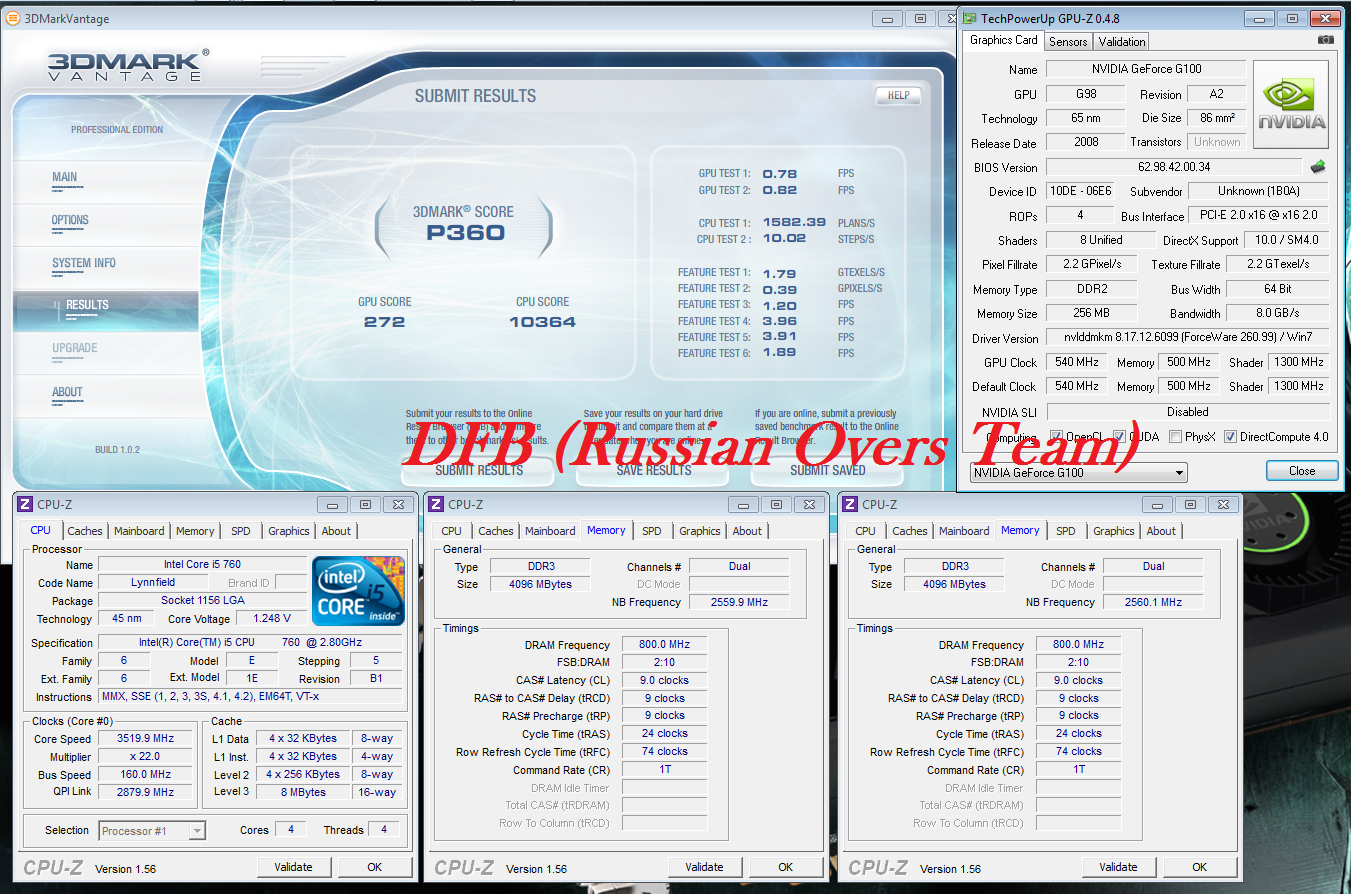This screenshot has height=894, width=1351.
Task: Switch to Memory tab in the CPU-Z window with the Intel logo
Action: click(x=195, y=531)
